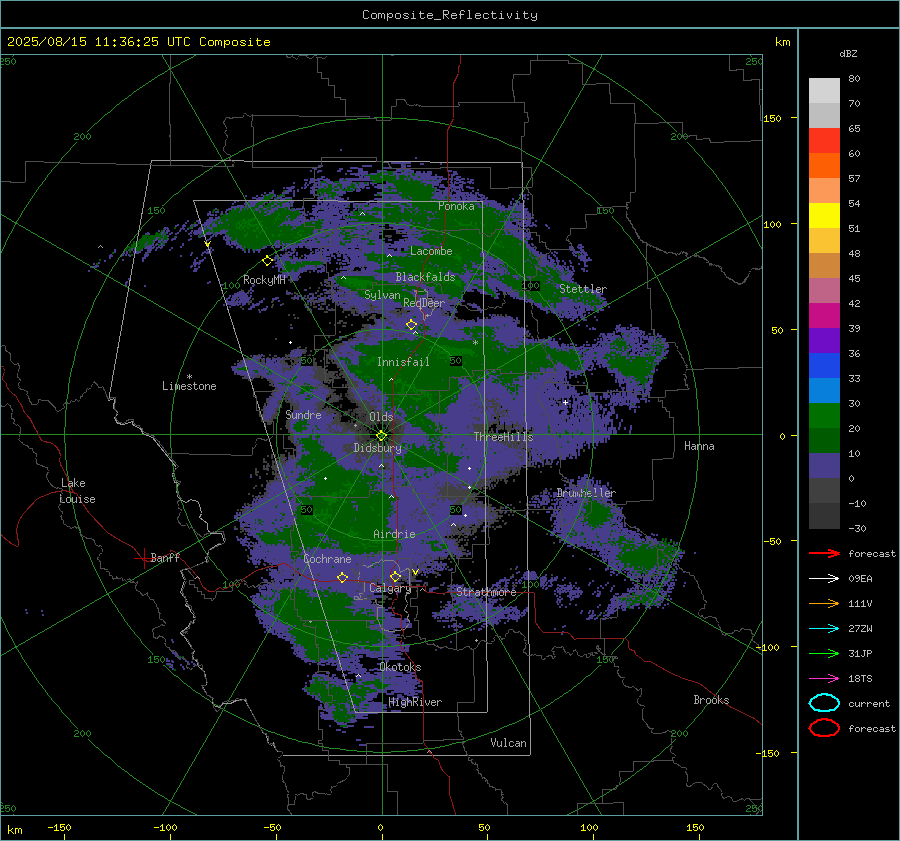Click the Blackfalds city label

pyautogui.click(x=425, y=277)
